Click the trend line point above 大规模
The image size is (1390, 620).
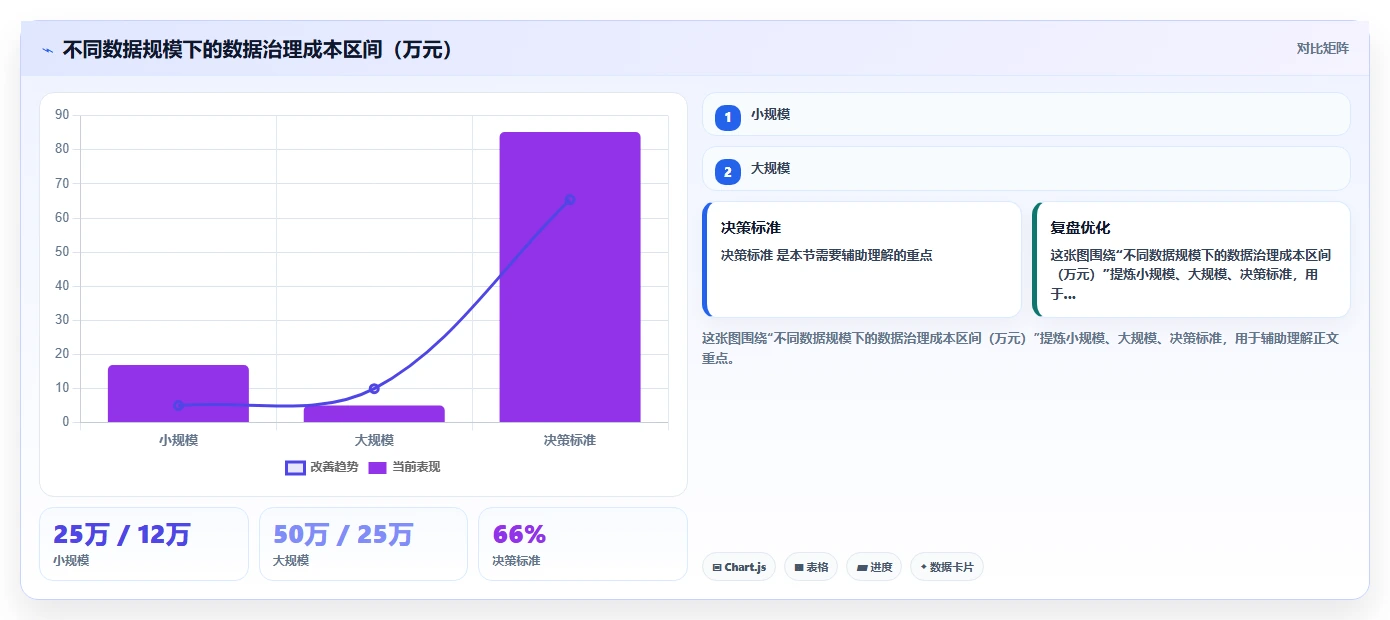[x=374, y=388]
